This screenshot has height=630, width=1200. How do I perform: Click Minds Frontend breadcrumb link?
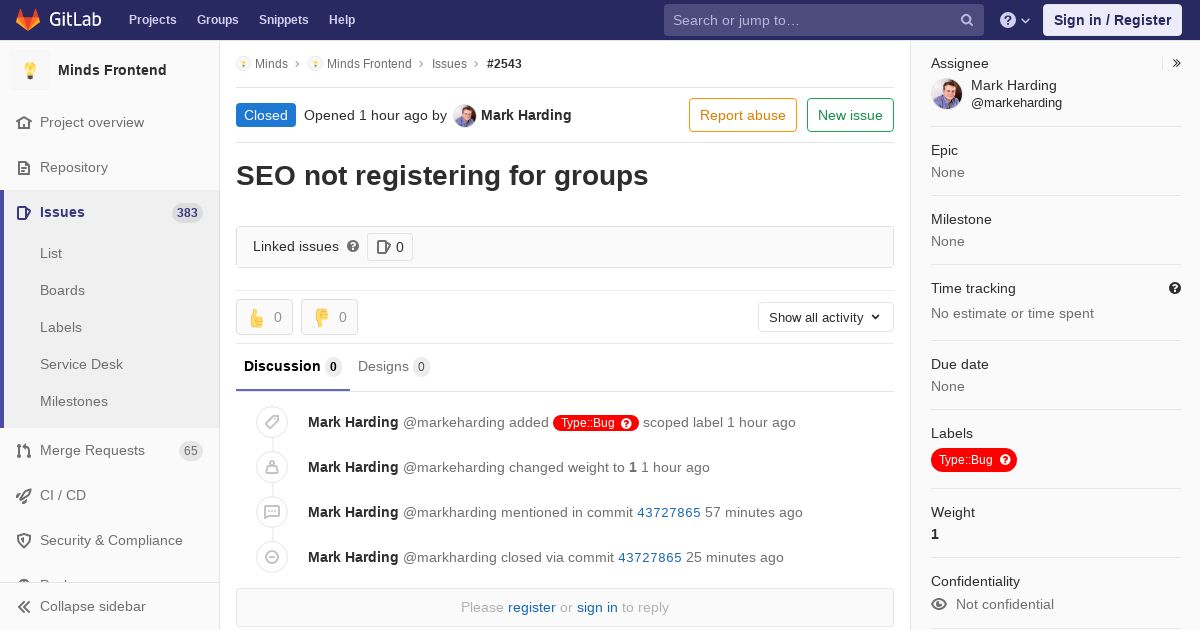[369, 64]
